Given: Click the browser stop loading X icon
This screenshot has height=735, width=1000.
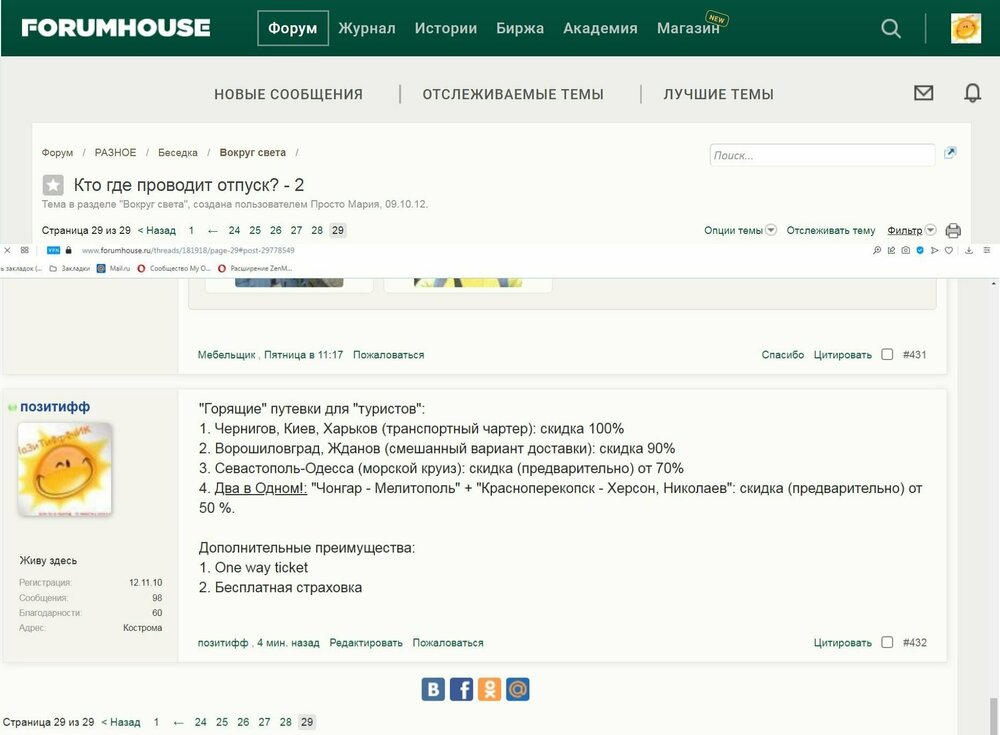Looking at the screenshot, I should 7,250.
